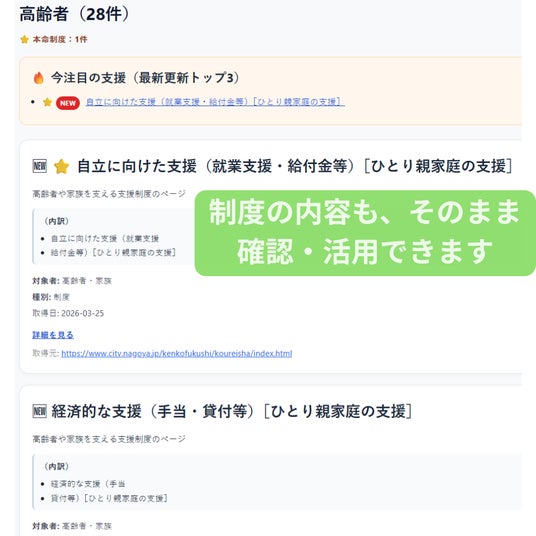
Task: Click the 対象者: 高齢者・家族 line in the first card
Action: pos(72,281)
